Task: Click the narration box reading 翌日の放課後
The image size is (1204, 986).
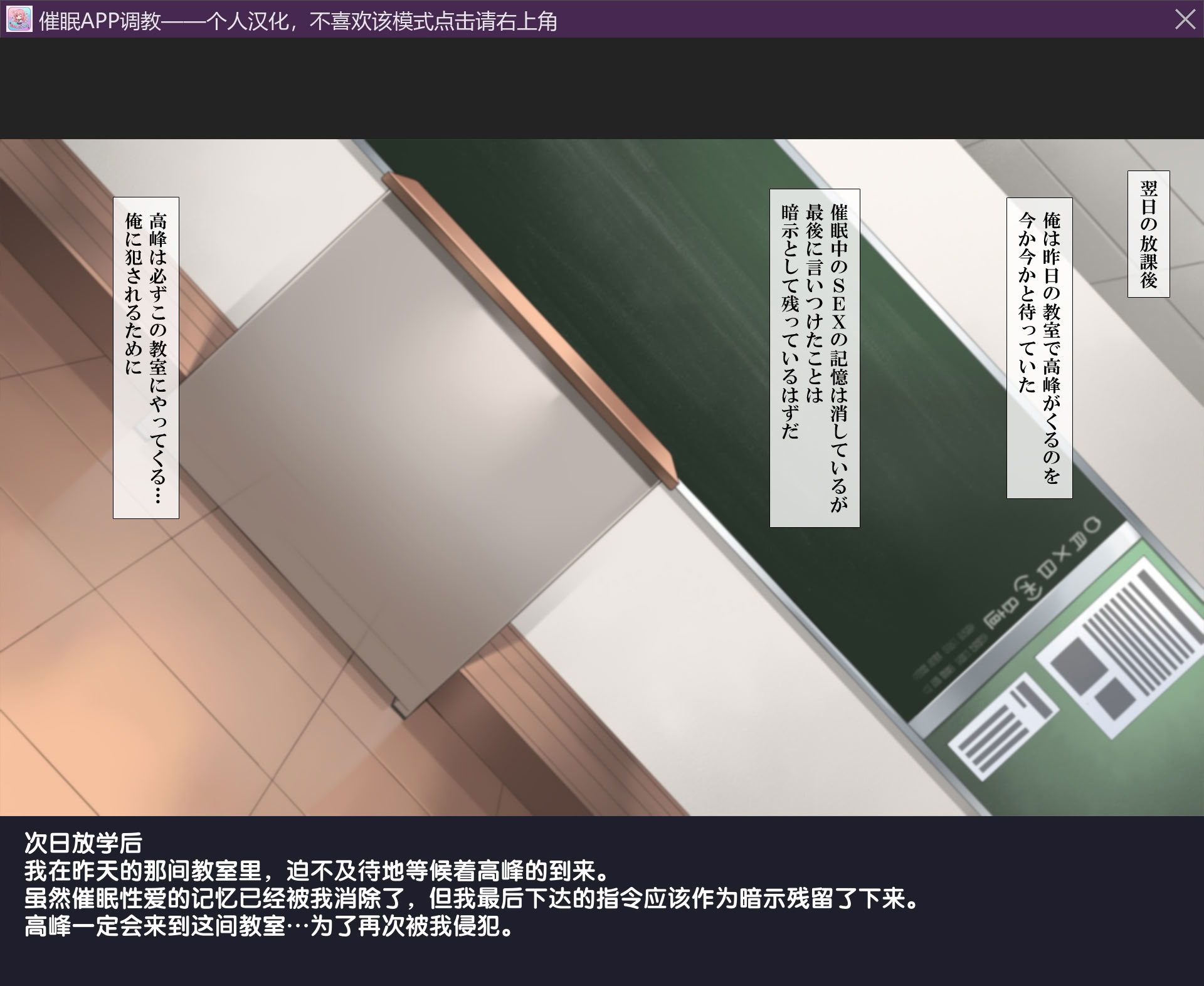Action: 1148,234
